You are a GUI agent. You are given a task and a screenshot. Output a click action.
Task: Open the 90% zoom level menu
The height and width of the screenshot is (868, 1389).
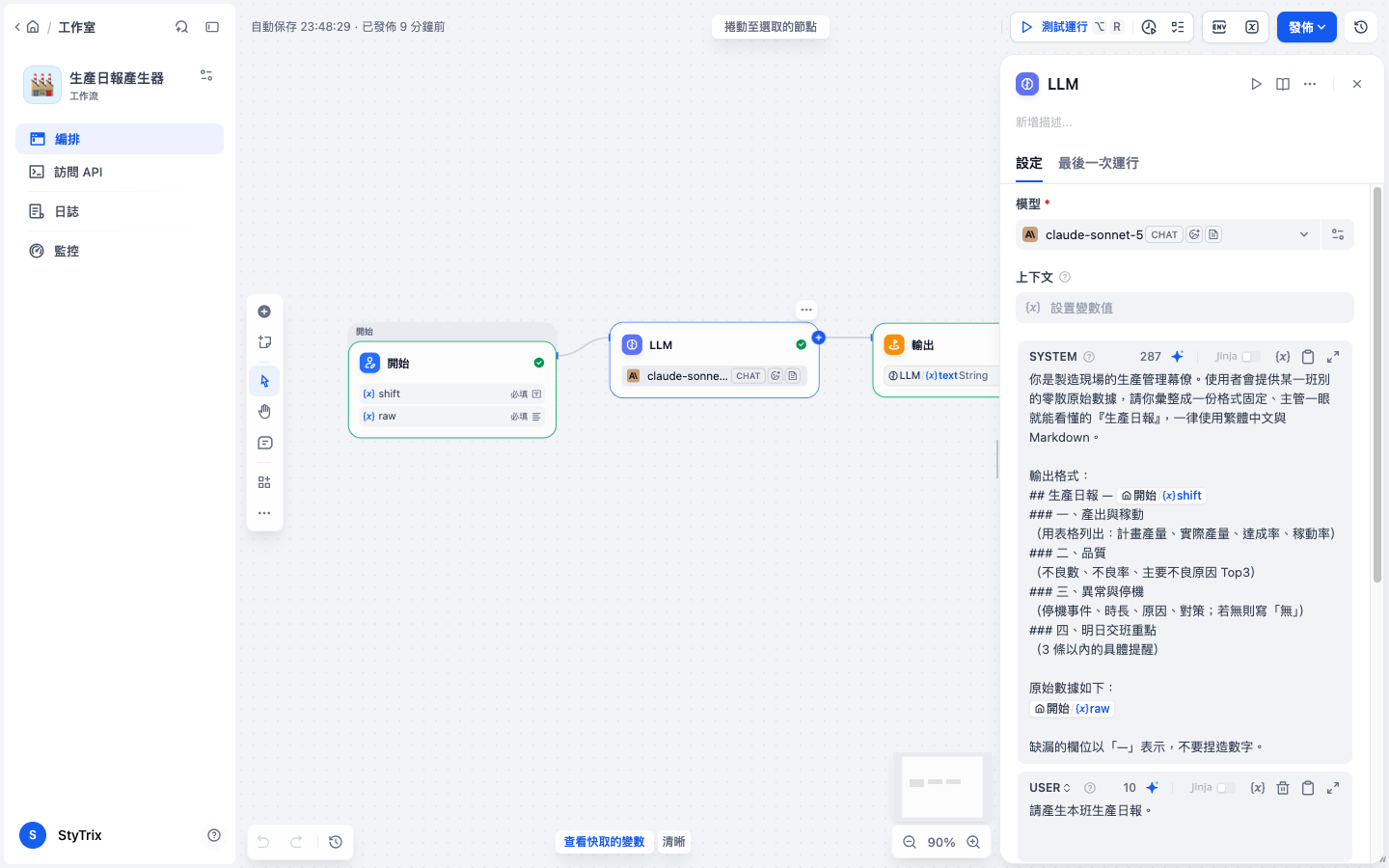pos(941,842)
